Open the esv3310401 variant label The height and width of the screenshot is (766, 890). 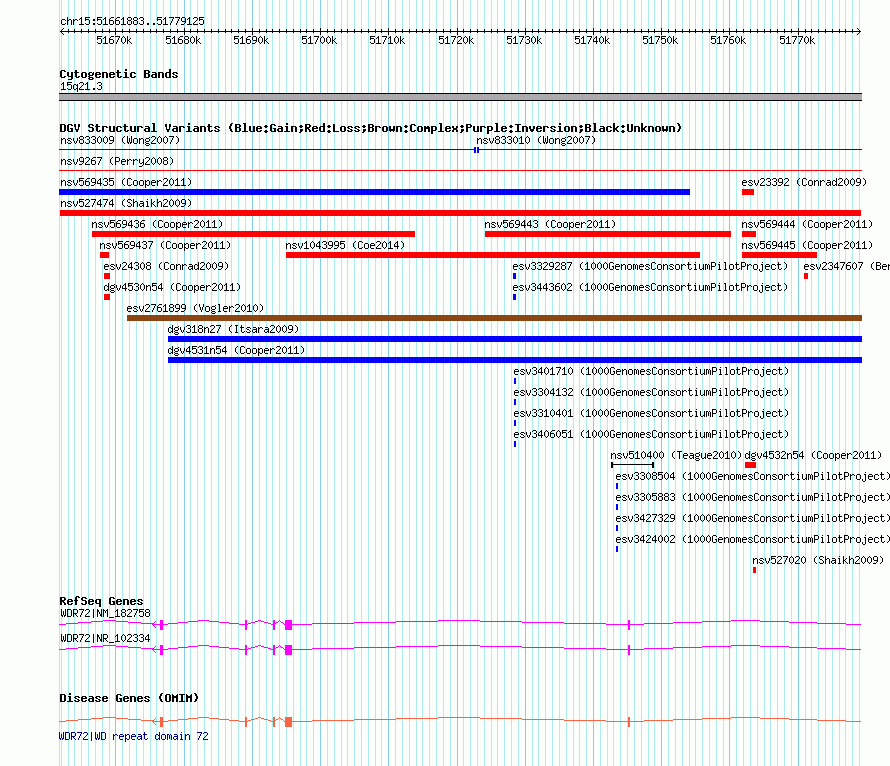(651, 413)
